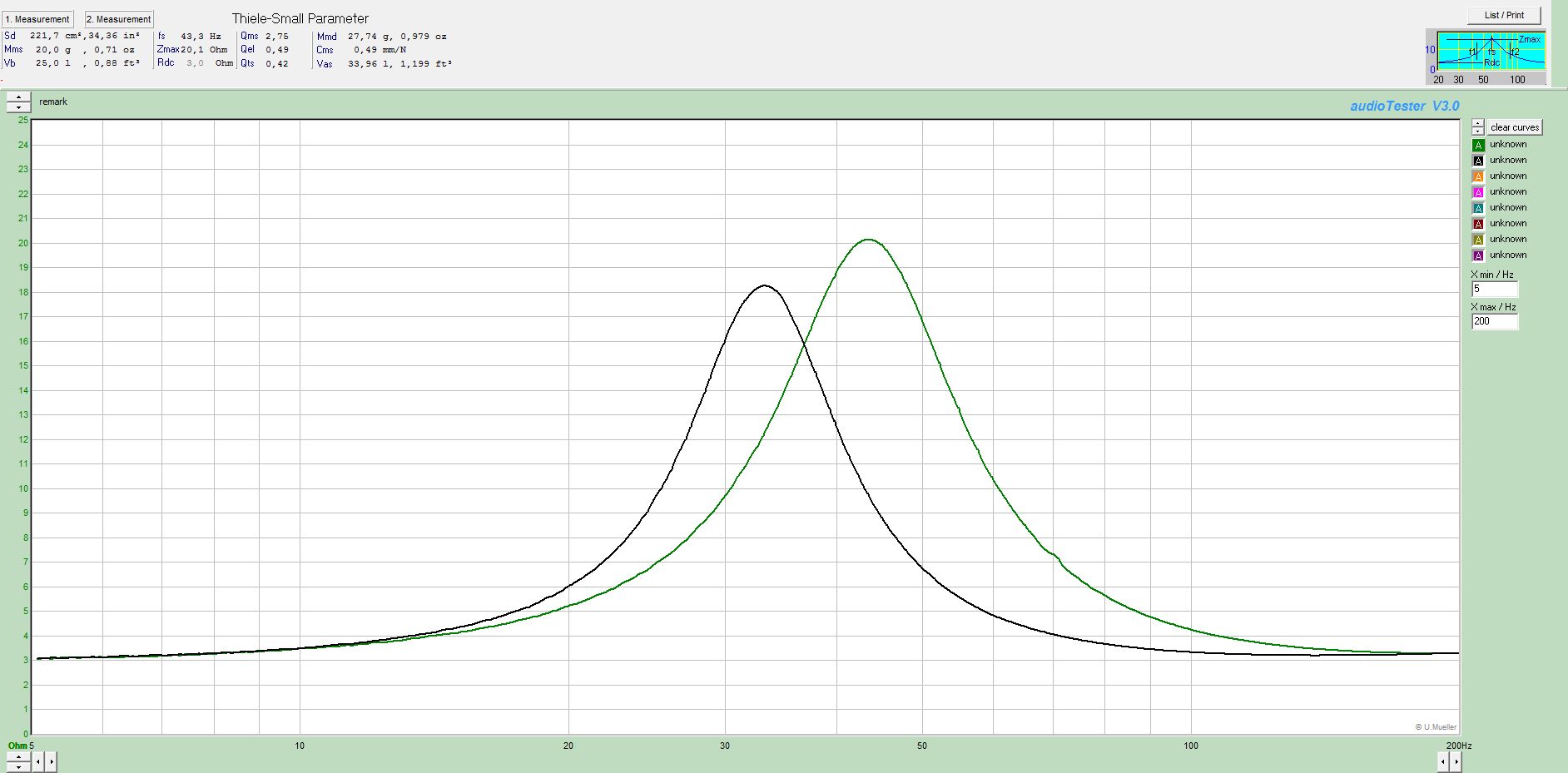This screenshot has height=773, width=1568.
Task: Click the green 'Ohm' axis label
Action: click(x=17, y=746)
